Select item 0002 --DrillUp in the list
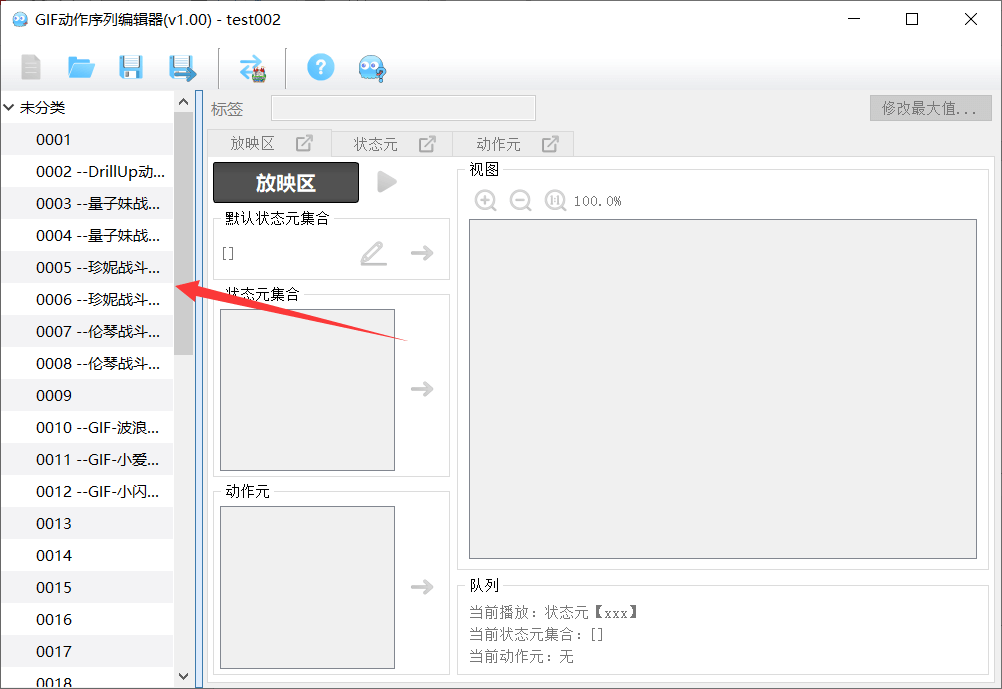This screenshot has height=689, width=1002. (100, 172)
